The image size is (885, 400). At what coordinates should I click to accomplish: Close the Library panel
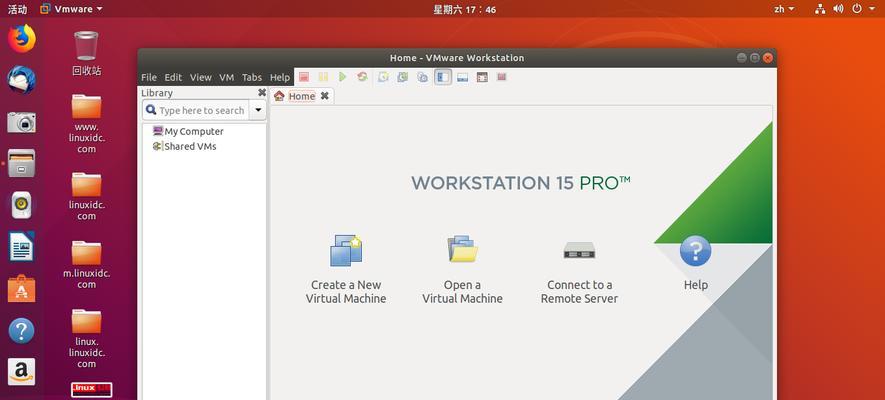coord(262,93)
